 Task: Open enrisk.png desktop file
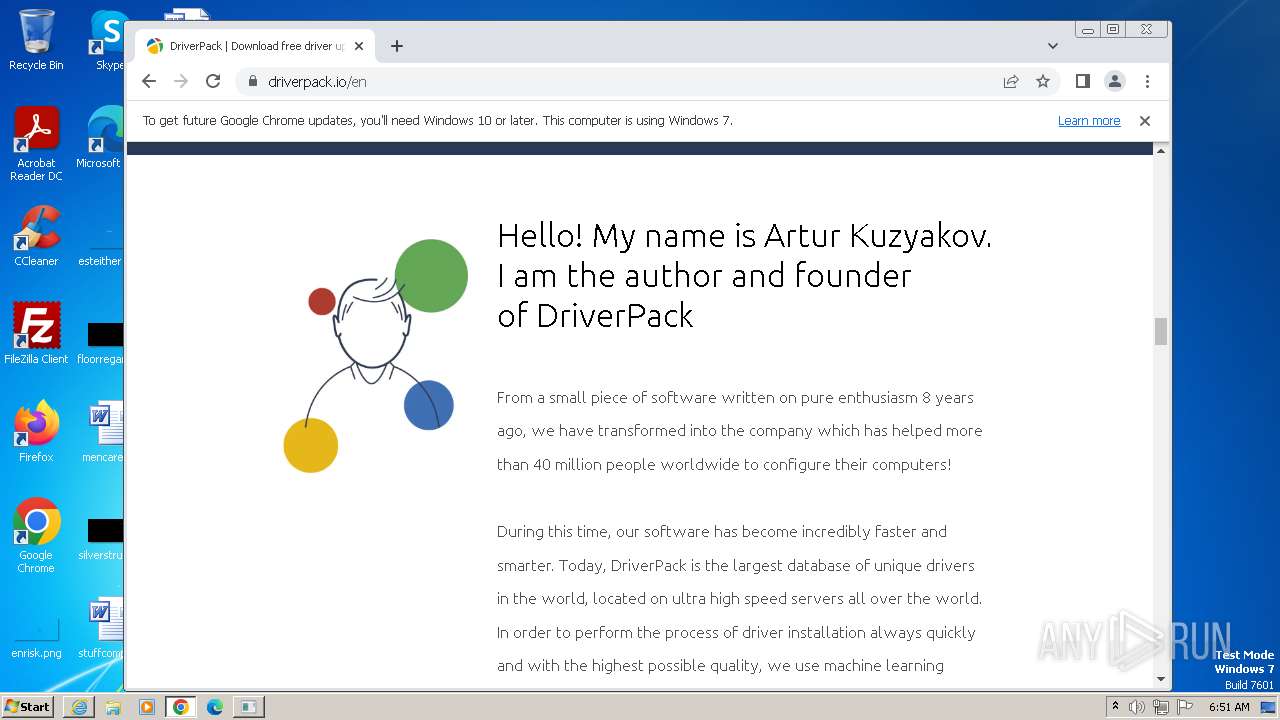coord(36,640)
